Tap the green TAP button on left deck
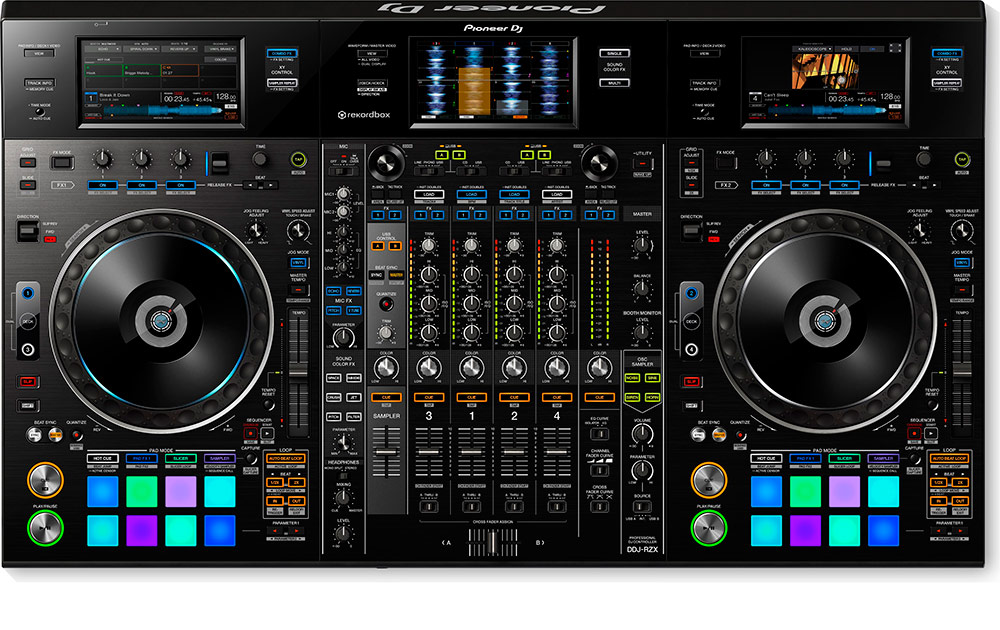 coord(298,159)
